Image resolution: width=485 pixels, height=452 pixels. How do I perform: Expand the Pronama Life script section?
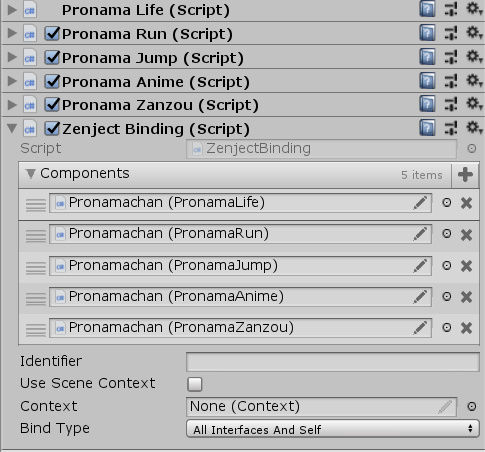12,10
